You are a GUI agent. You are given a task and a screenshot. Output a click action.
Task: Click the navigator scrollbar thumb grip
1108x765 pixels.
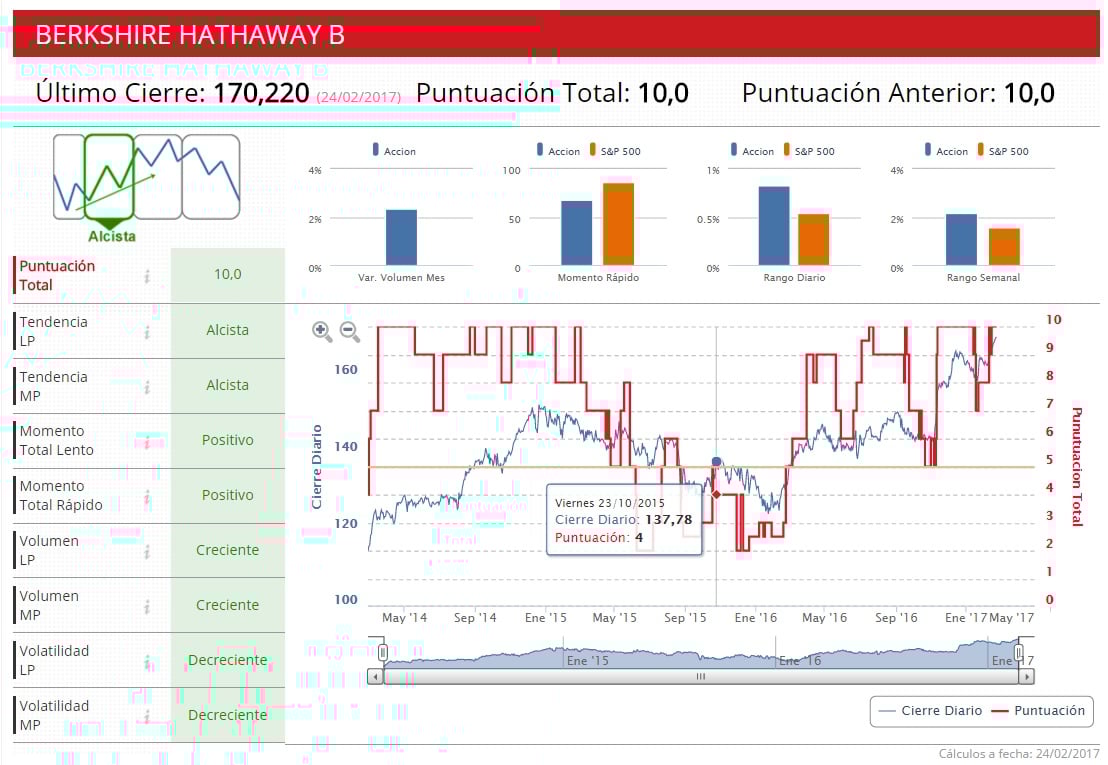coord(700,677)
